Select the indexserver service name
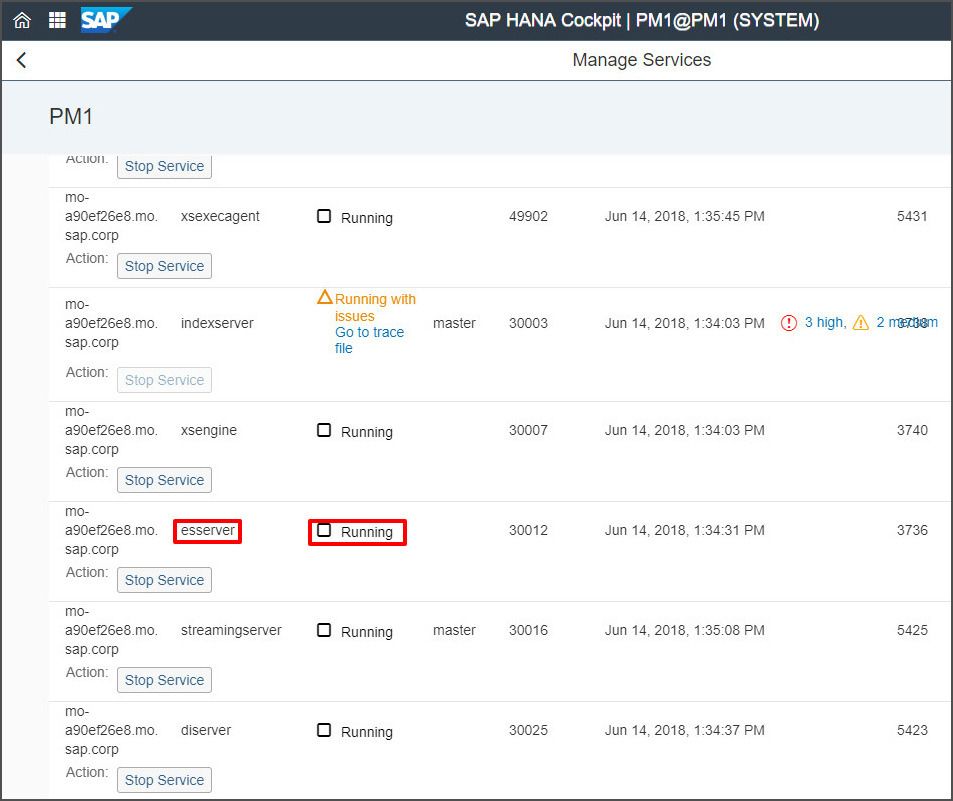The image size is (953, 801). (217, 323)
